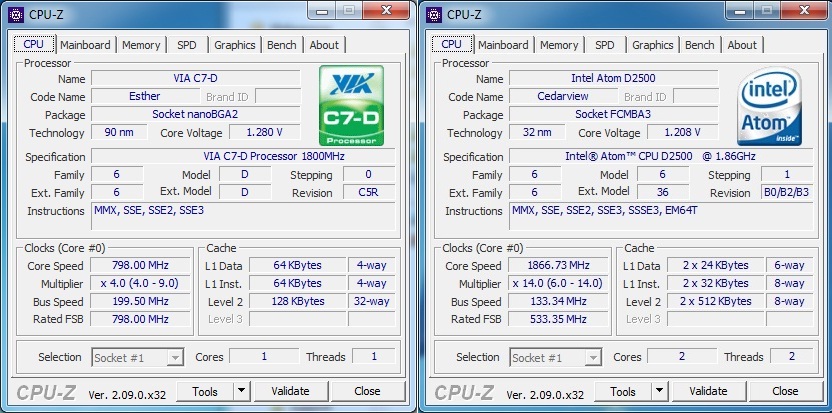Viewport: 832px width, 413px height.
Task: Click the '798.00 MHz' core speed value
Action: pos(140,265)
